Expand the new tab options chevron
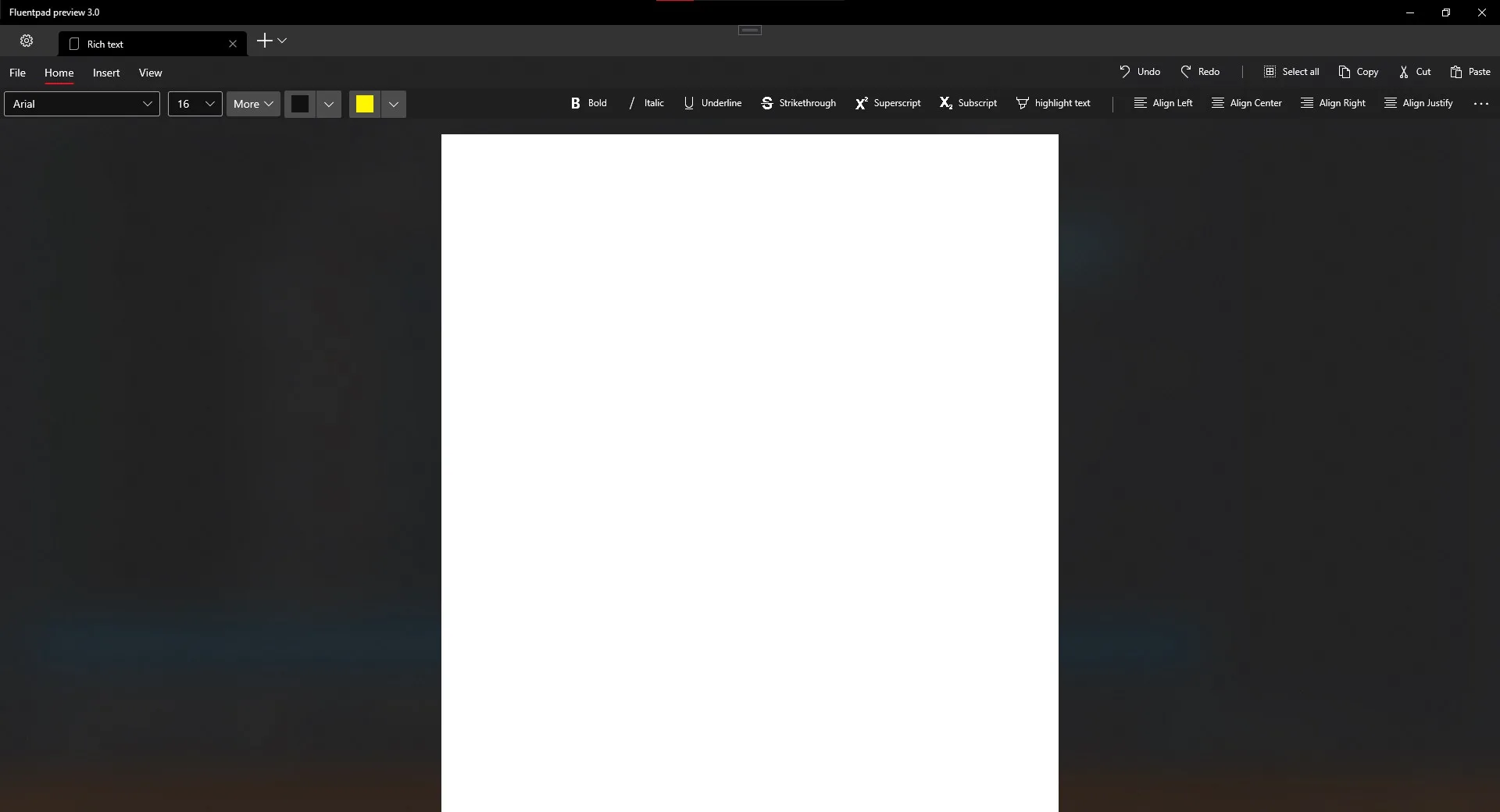This screenshot has width=1500, height=812. point(283,41)
